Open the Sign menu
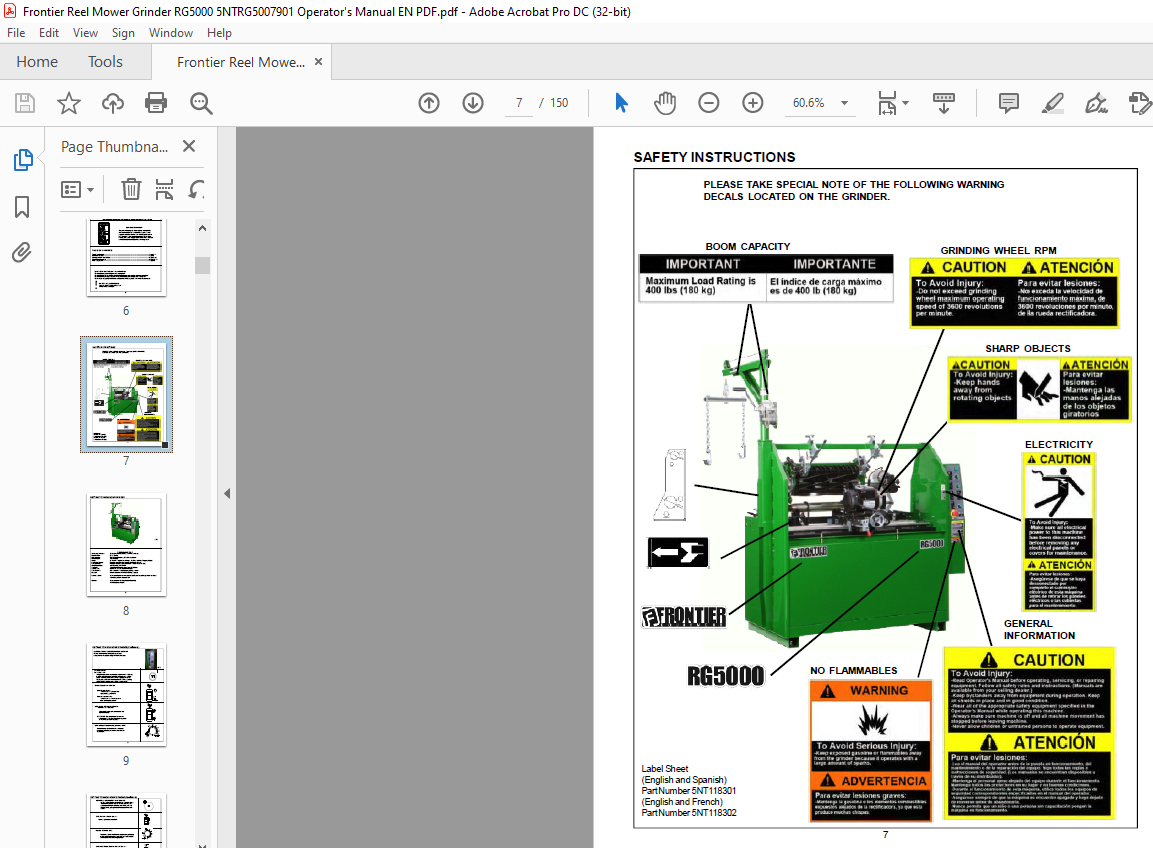 pyautogui.click(x=123, y=33)
